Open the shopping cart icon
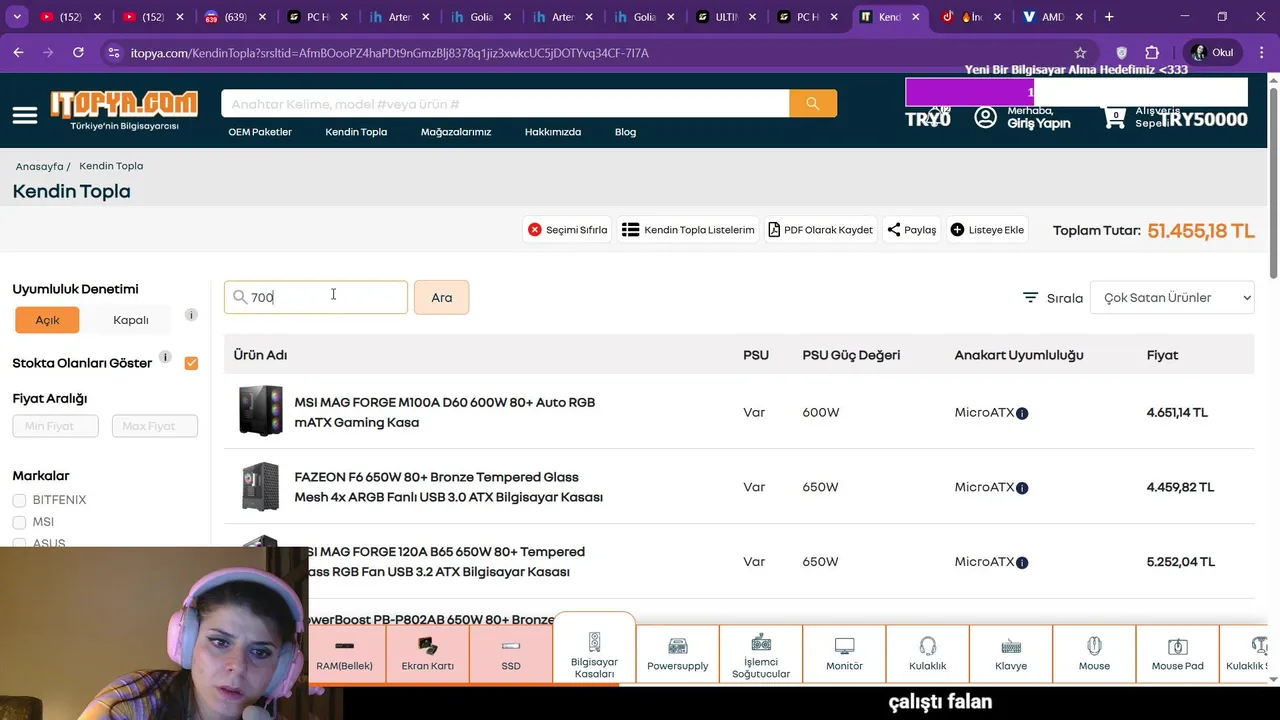Image resolution: width=1280 pixels, height=720 pixels. click(x=1114, y=118)
